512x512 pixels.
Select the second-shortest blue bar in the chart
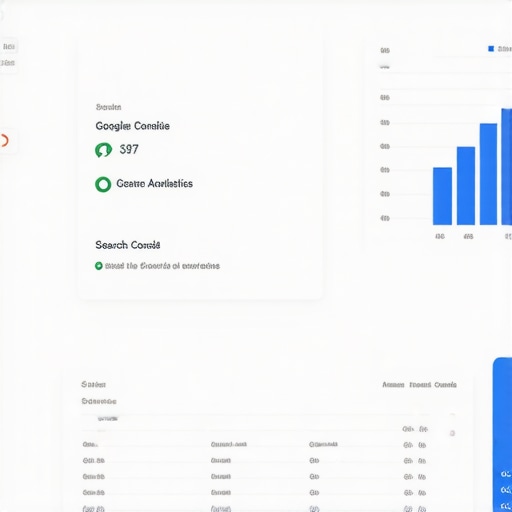[x=466, y=186]
